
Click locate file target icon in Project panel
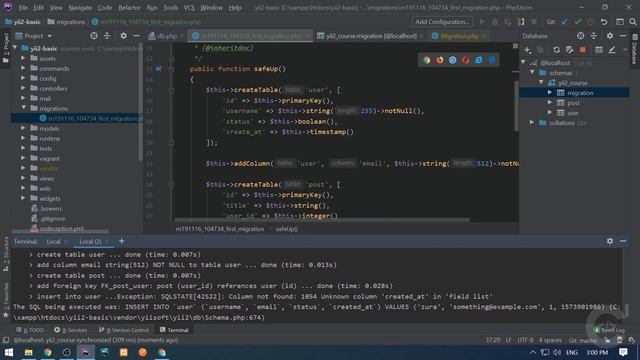coord(94,36)
